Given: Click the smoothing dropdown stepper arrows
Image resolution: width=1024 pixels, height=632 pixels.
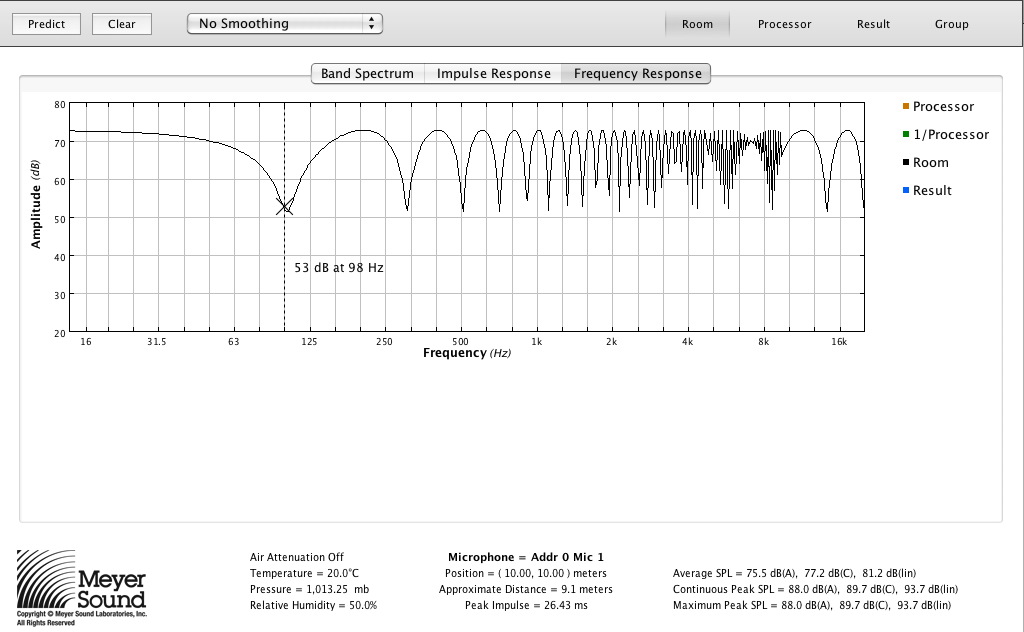Looking at the screenshot, I should (x=372, y=23).
